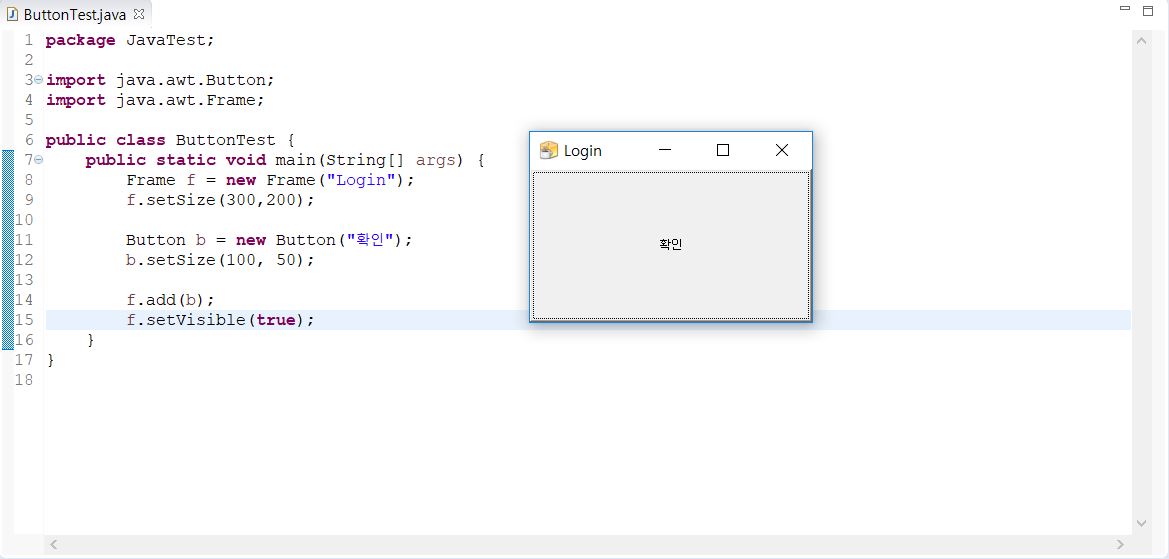Viewport: 1169px width, 559px height.
Task: Maximize the Login window
Action: pos(722,151)
